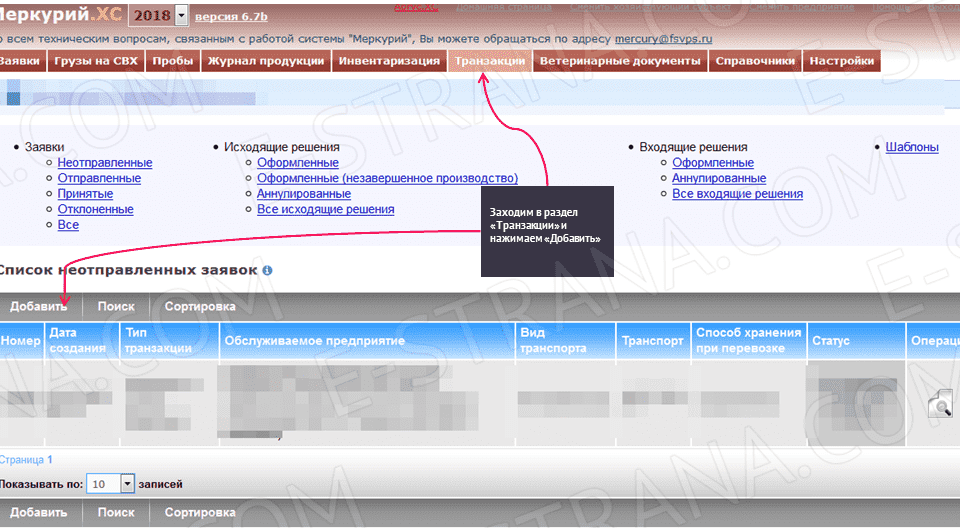Viewport: 960px width, 528px height.
Task: Switch to Ветеринарные документы tab
Action: [x=620, y=61]
